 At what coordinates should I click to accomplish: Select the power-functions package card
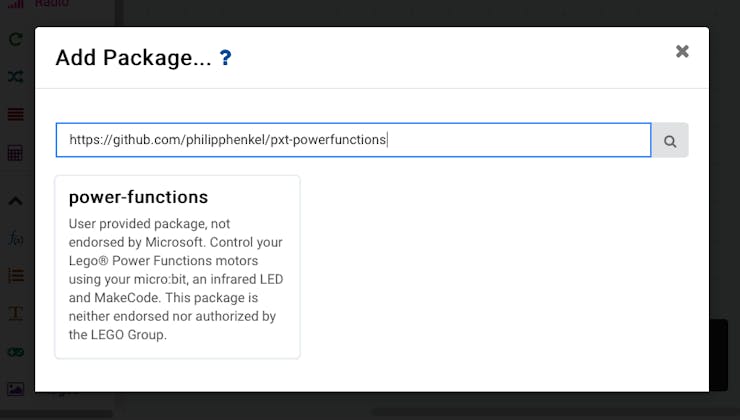click(x=177, y=267)
